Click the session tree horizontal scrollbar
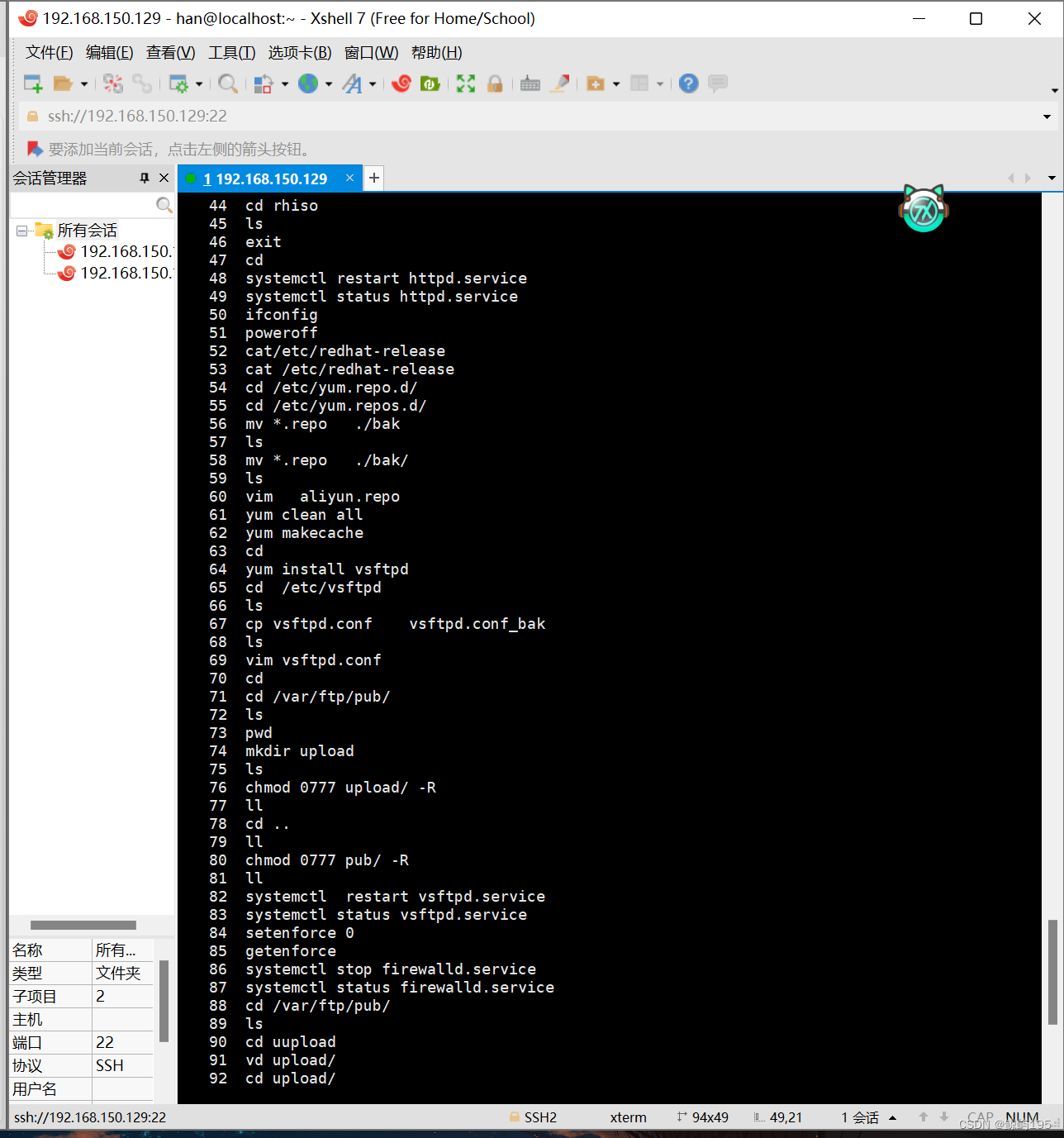This screenshot has height=1138, width=1064. click(83, 925)
